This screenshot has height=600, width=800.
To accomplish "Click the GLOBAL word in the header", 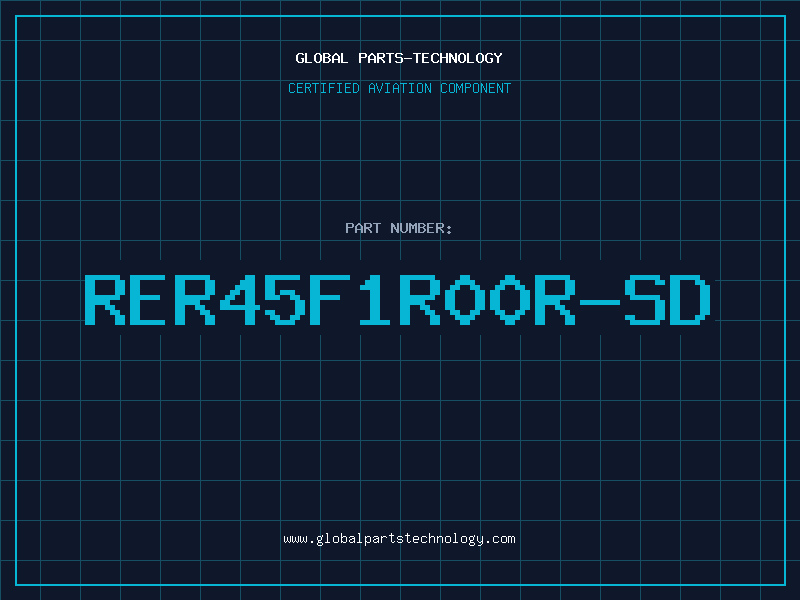I will (x=321, y=58).
